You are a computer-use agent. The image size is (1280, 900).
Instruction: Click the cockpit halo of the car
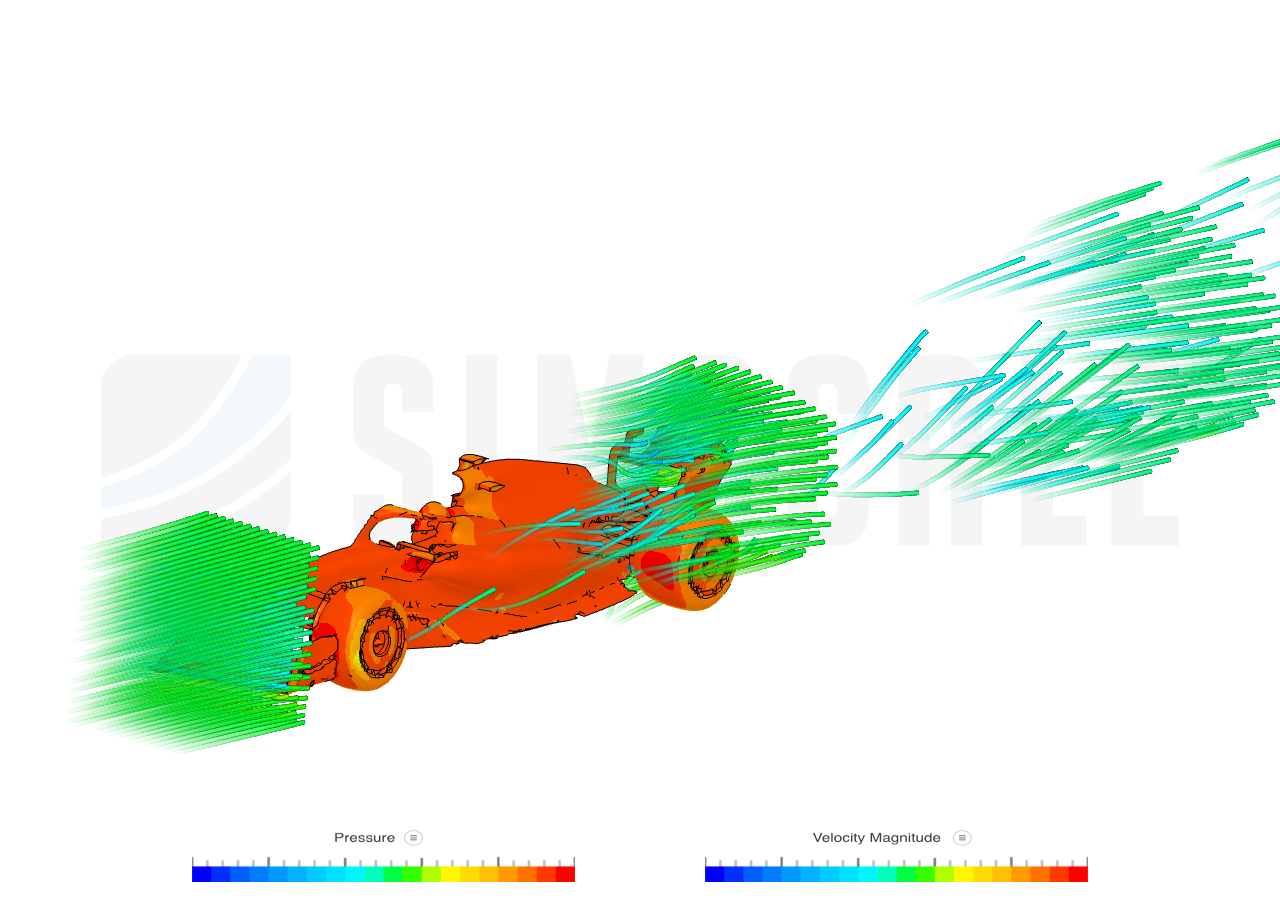coord(400,525)
